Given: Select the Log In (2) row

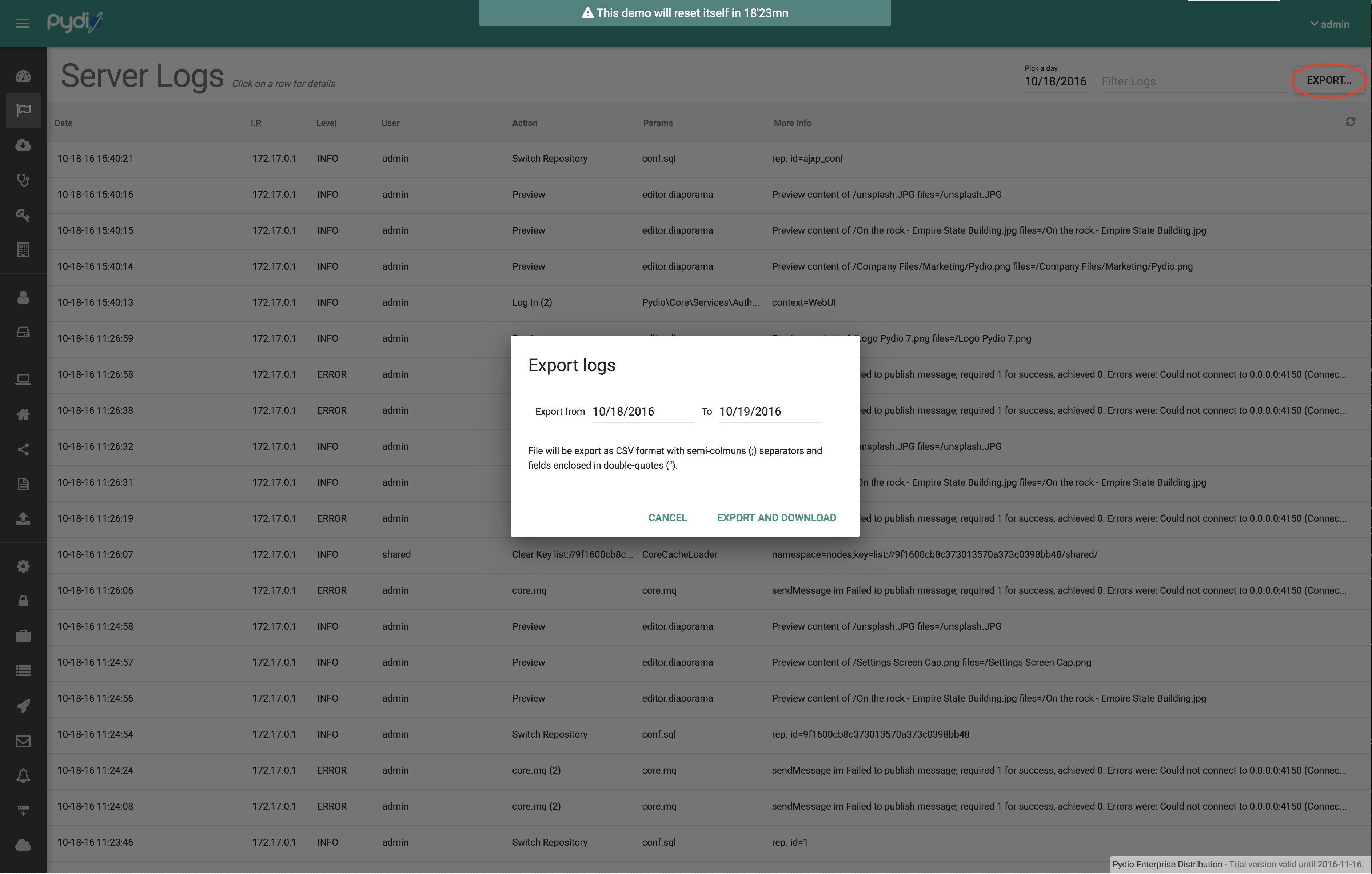Looking at the screenshot, I should 709,302.
